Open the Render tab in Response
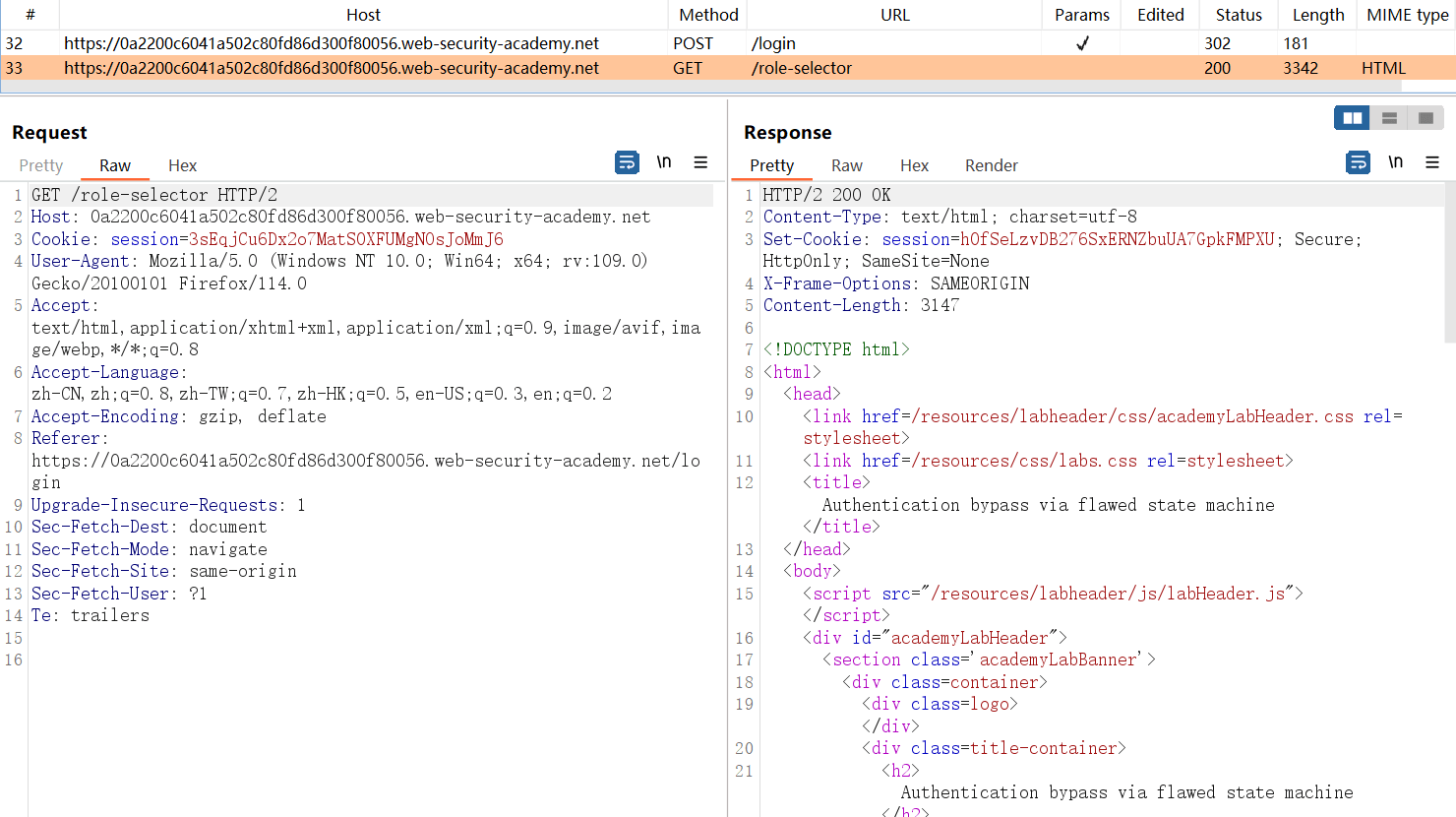 pyautogui.click(x=991, y=165)
